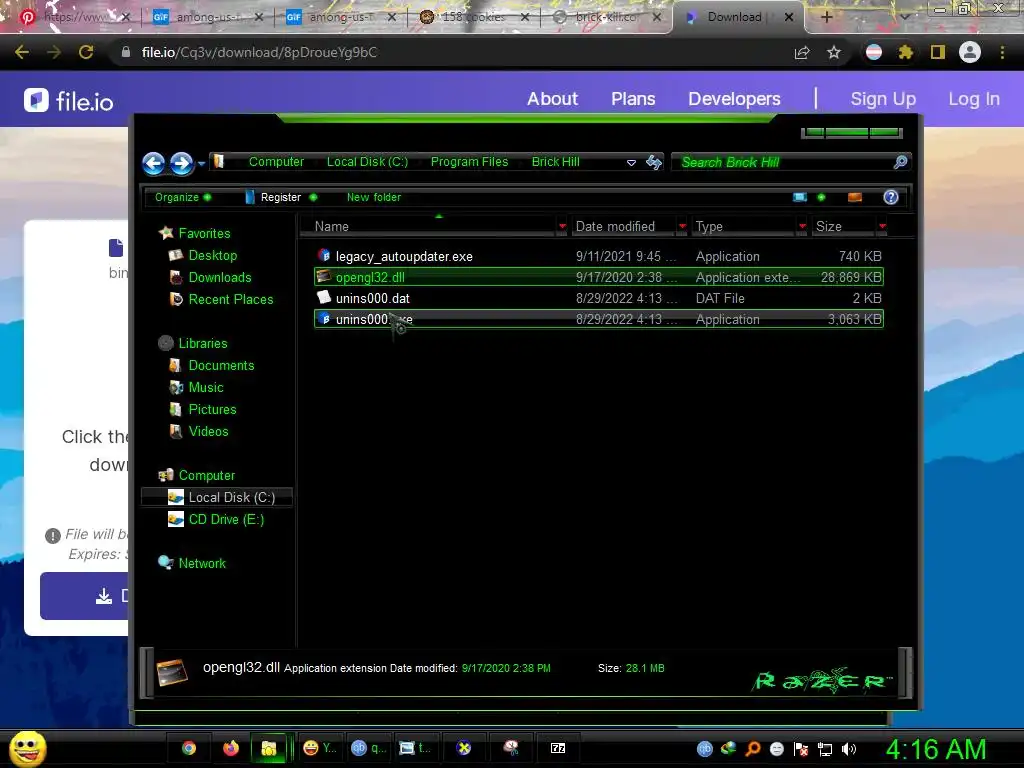Click Log In on file.io
Screen dimensions: 1024x768
point(974,99)
